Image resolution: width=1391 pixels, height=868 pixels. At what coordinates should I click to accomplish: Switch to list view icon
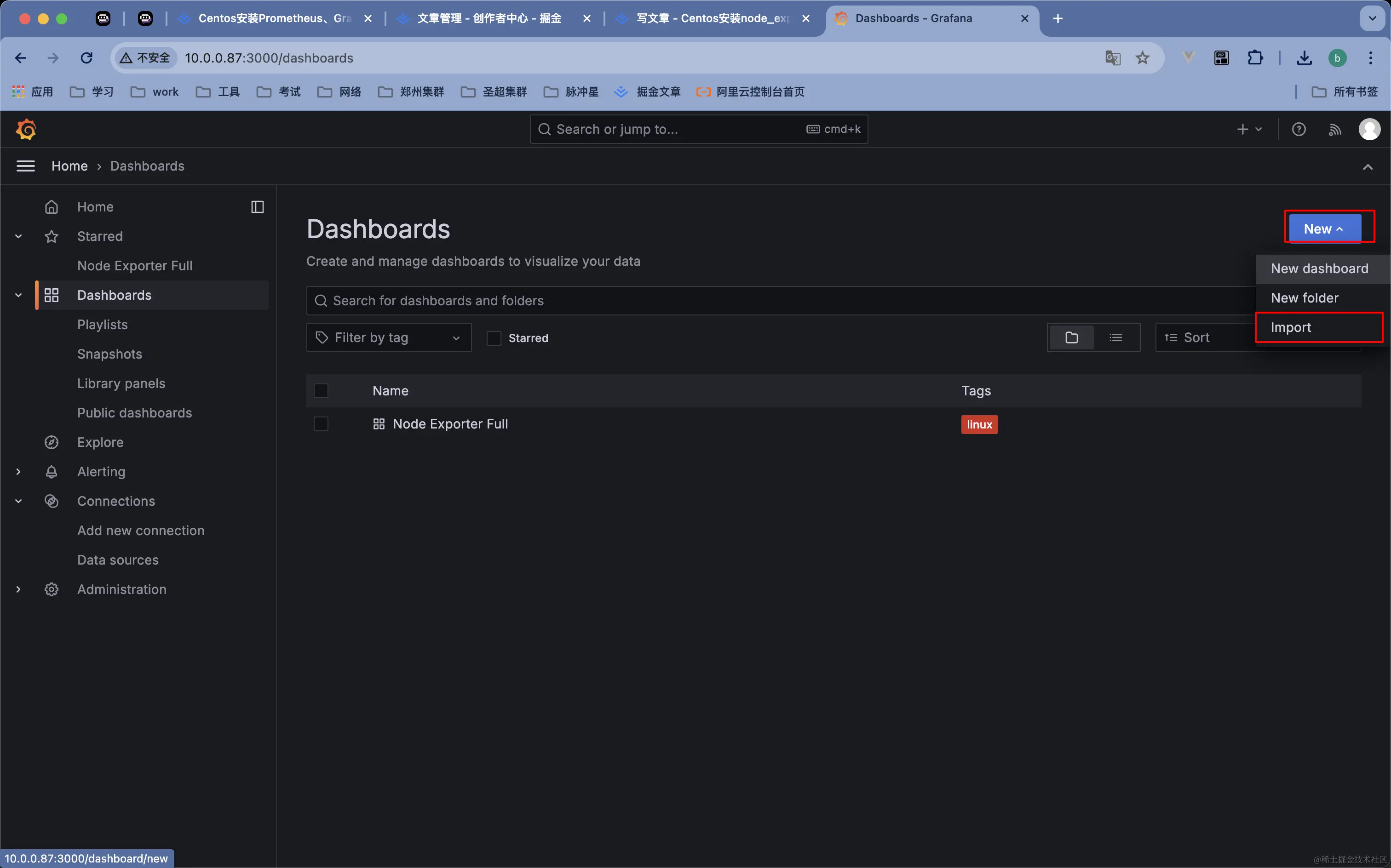tap(1115, 337)
